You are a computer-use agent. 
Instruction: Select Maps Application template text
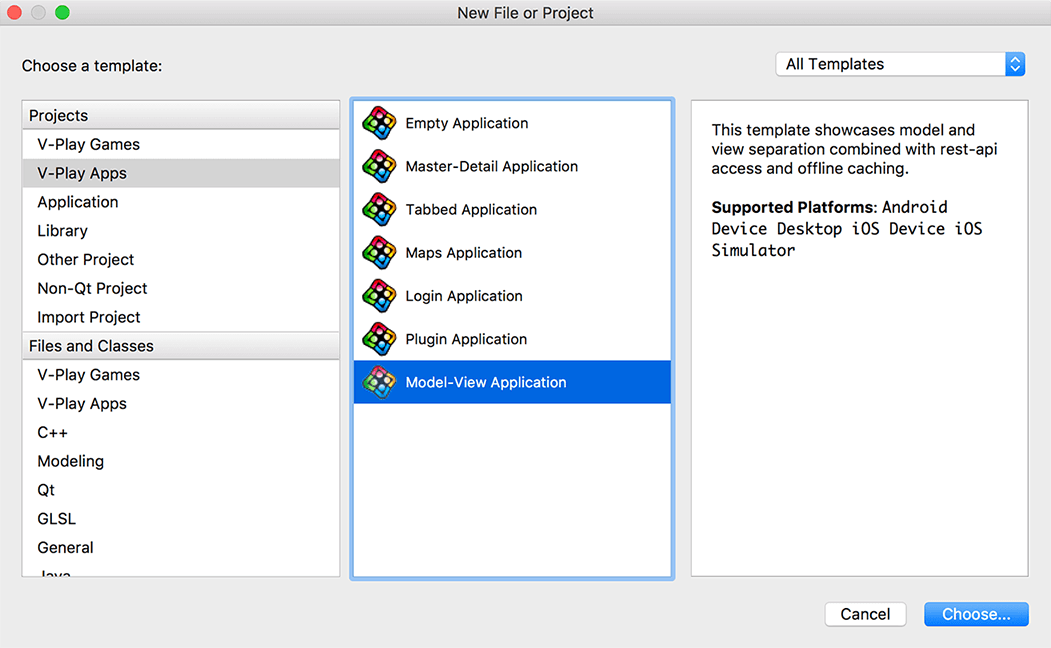[463, 253]
